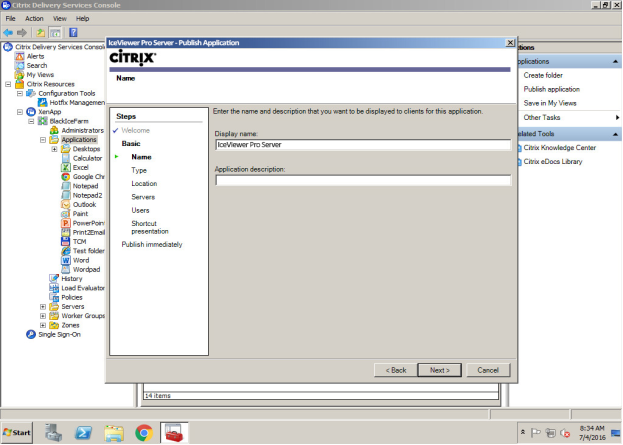
Task: Collapse the XenApp tree node
Action: [x=20, y=112]
